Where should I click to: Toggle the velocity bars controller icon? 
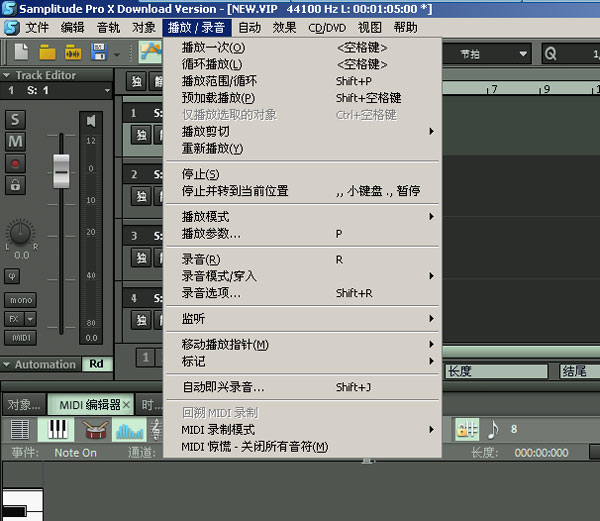(129, 430)
